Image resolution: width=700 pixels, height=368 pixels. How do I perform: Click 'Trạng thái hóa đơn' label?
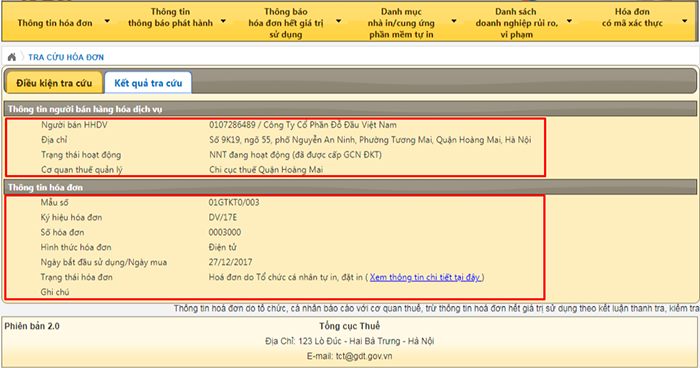76,277
